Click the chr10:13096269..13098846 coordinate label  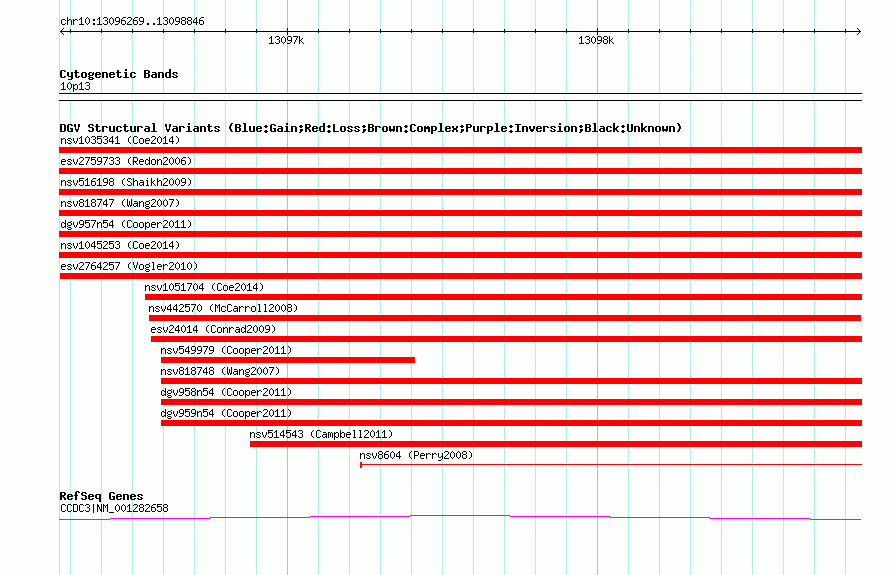(x=132, y=22)
